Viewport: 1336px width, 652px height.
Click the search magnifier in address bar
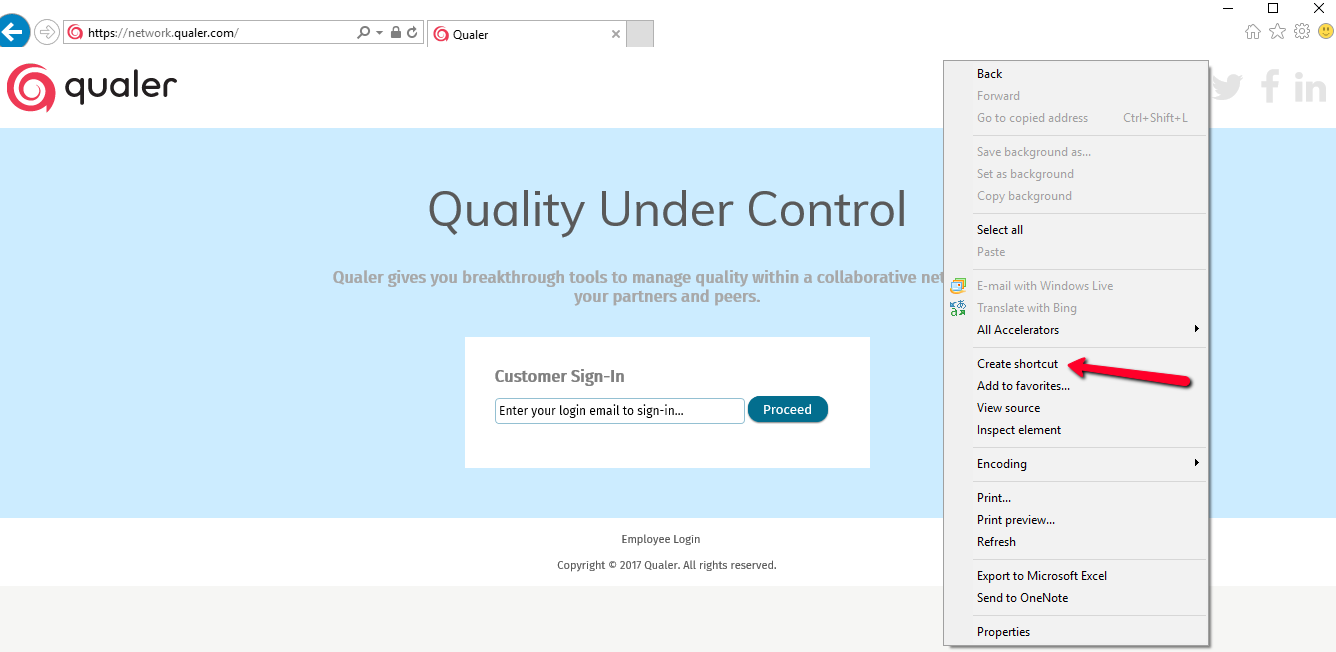pyautogui.click(x=364, y=33)
